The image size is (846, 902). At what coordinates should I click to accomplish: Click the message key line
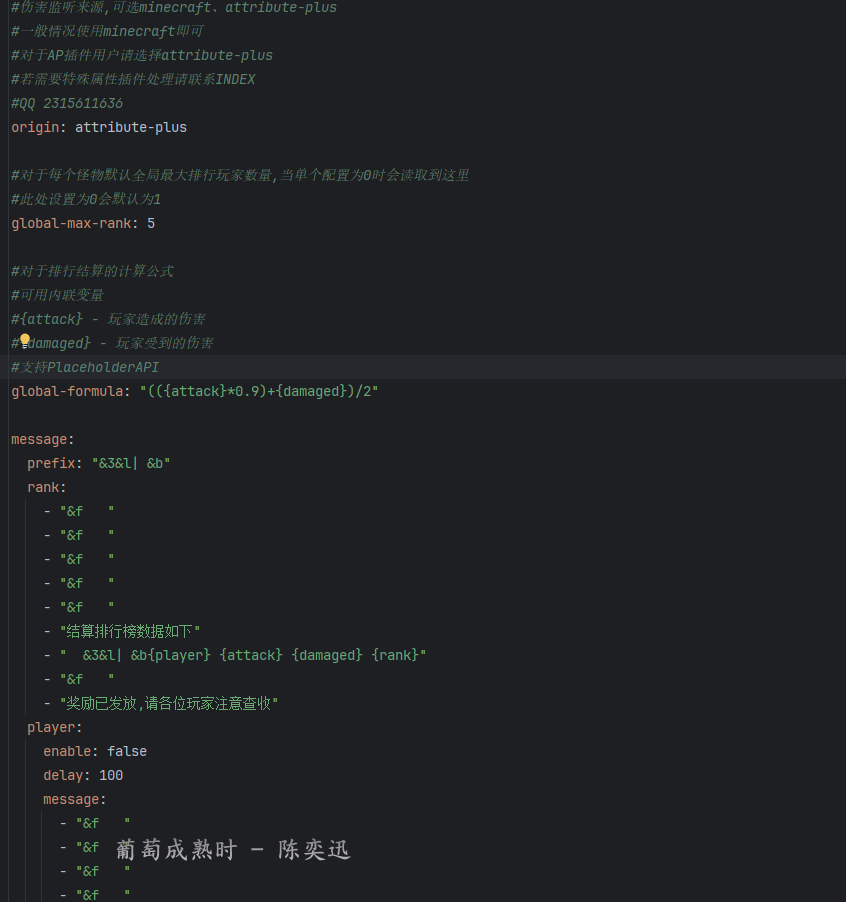click(x=43, y=439)
